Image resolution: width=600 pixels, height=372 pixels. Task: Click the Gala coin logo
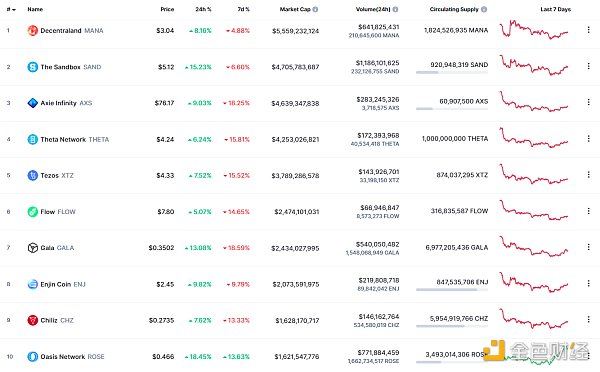[33, 248]
